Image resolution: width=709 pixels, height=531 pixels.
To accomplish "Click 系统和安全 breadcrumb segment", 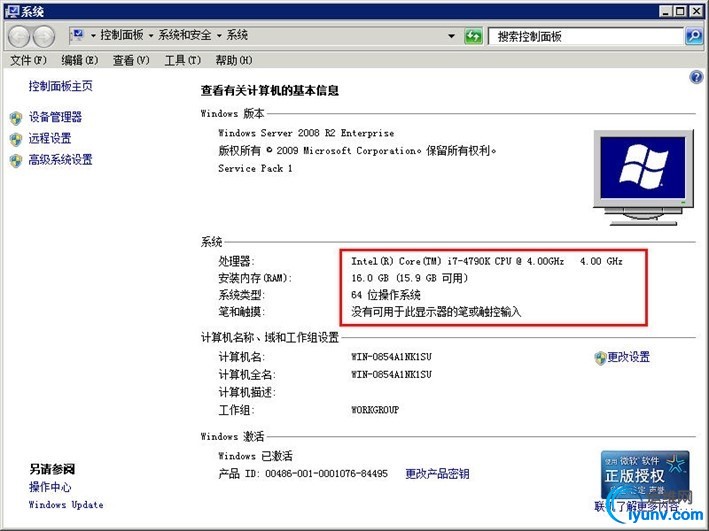I will [x=184, y=35].
